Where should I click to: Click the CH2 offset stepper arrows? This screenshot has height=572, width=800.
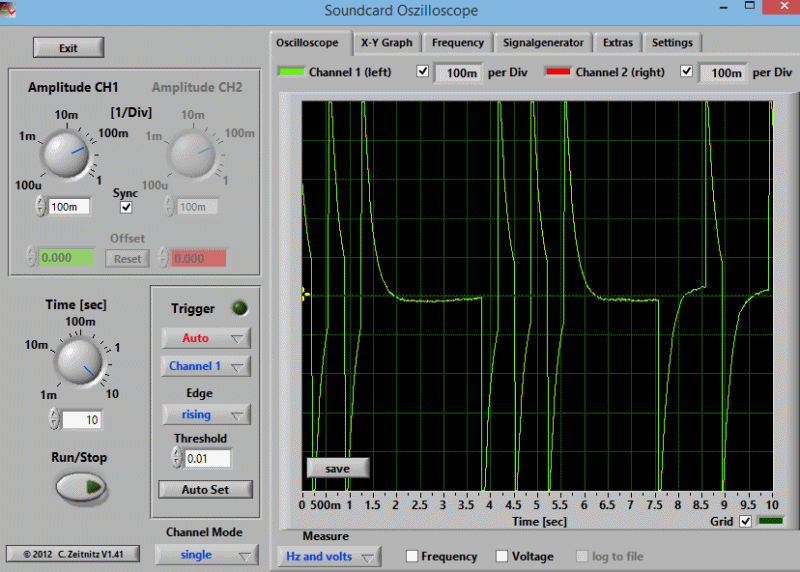tap(163, 257)
